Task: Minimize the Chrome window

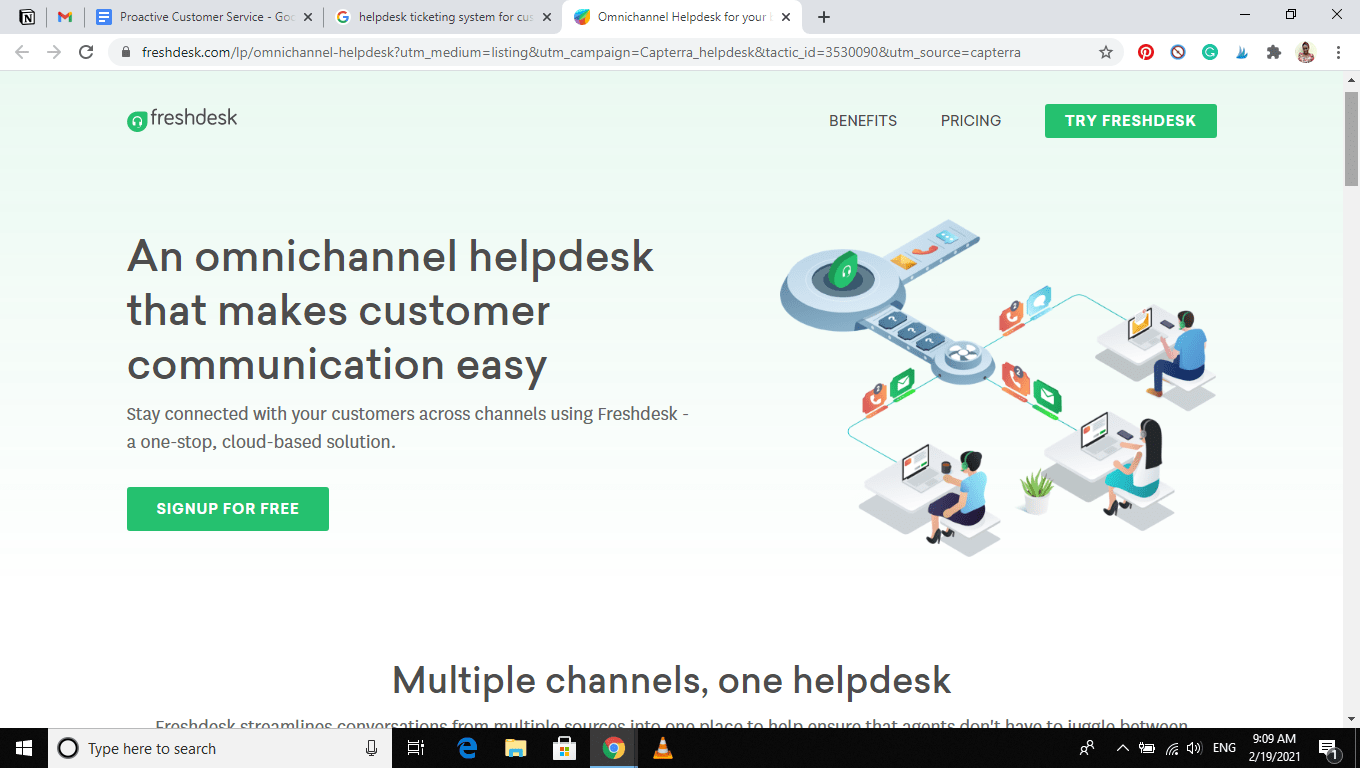Action: (x=1245, y=15)
